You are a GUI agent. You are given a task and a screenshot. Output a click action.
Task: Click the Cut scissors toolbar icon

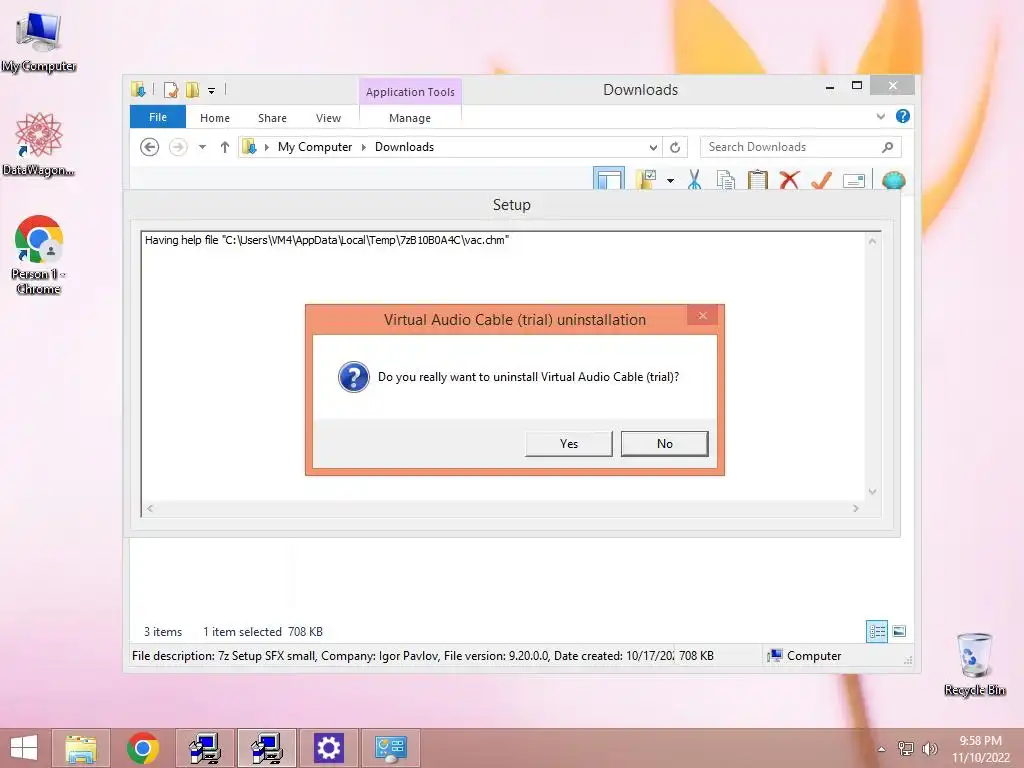point(694,180)
